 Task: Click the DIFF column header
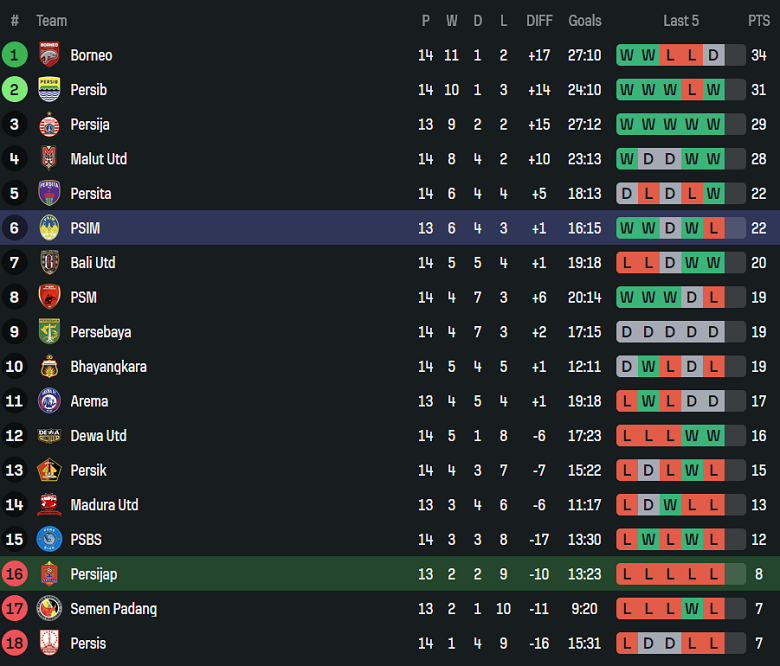tap(539, 21)
